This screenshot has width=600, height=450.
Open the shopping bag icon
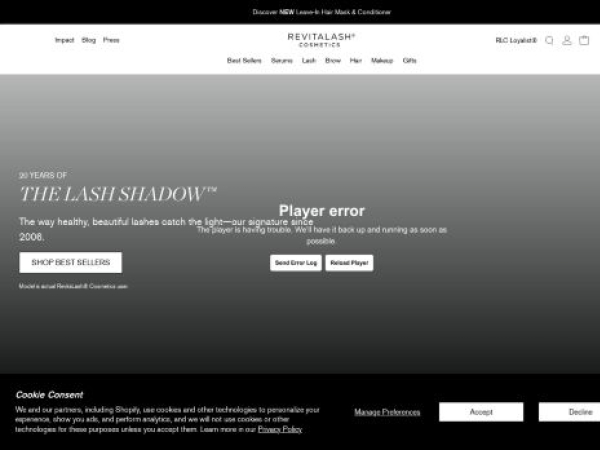coord(584,40)
